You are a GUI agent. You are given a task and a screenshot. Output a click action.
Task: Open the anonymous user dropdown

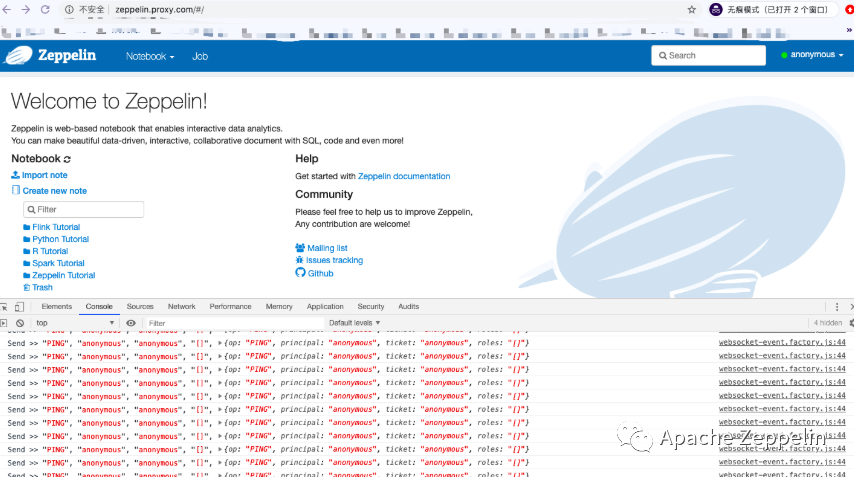point(812,54)
